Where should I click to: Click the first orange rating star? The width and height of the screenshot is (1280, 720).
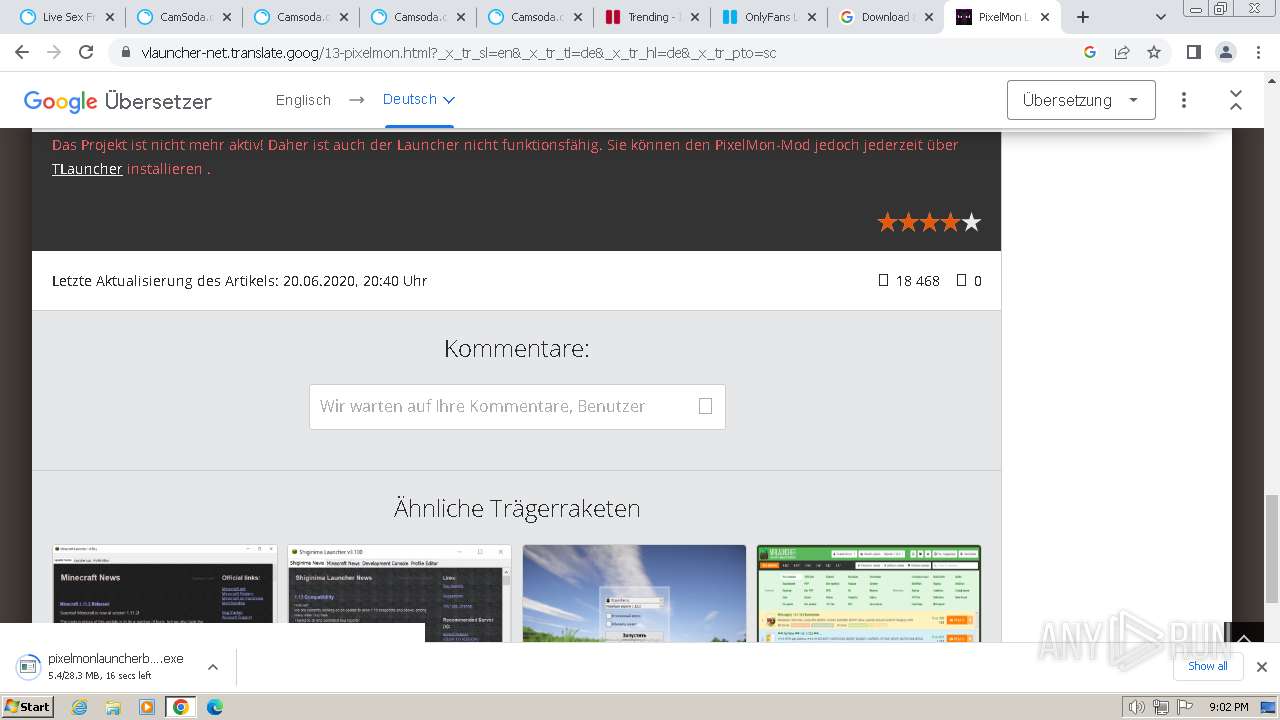point(887,222)
